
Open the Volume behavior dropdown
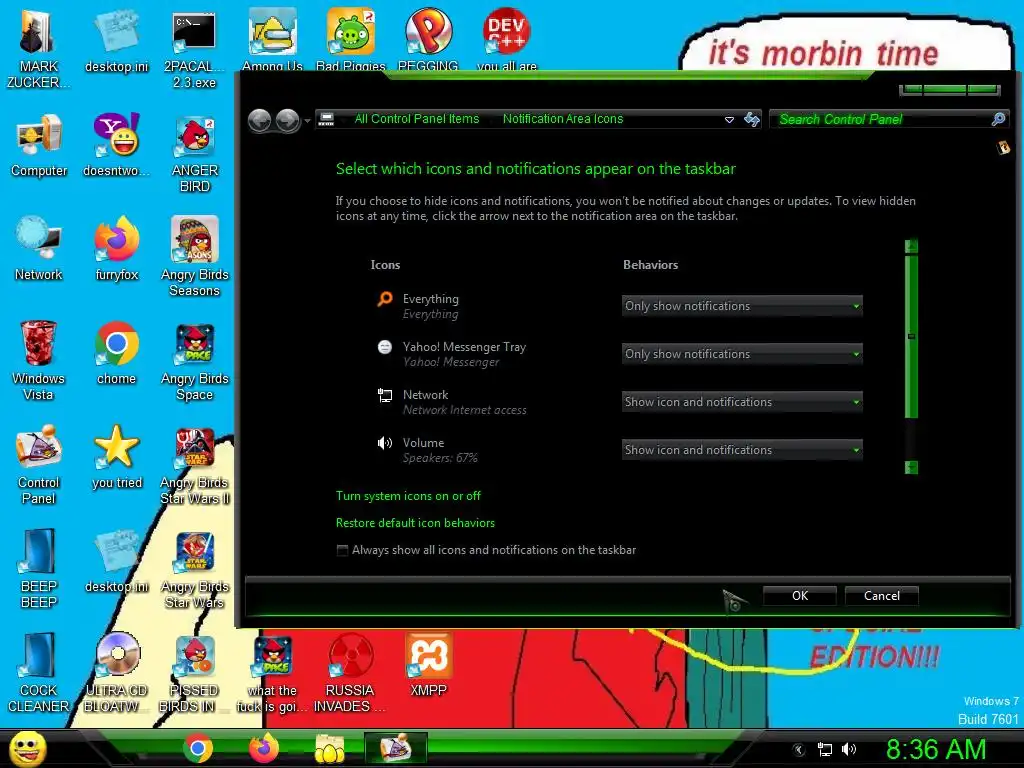coord(742,450)
